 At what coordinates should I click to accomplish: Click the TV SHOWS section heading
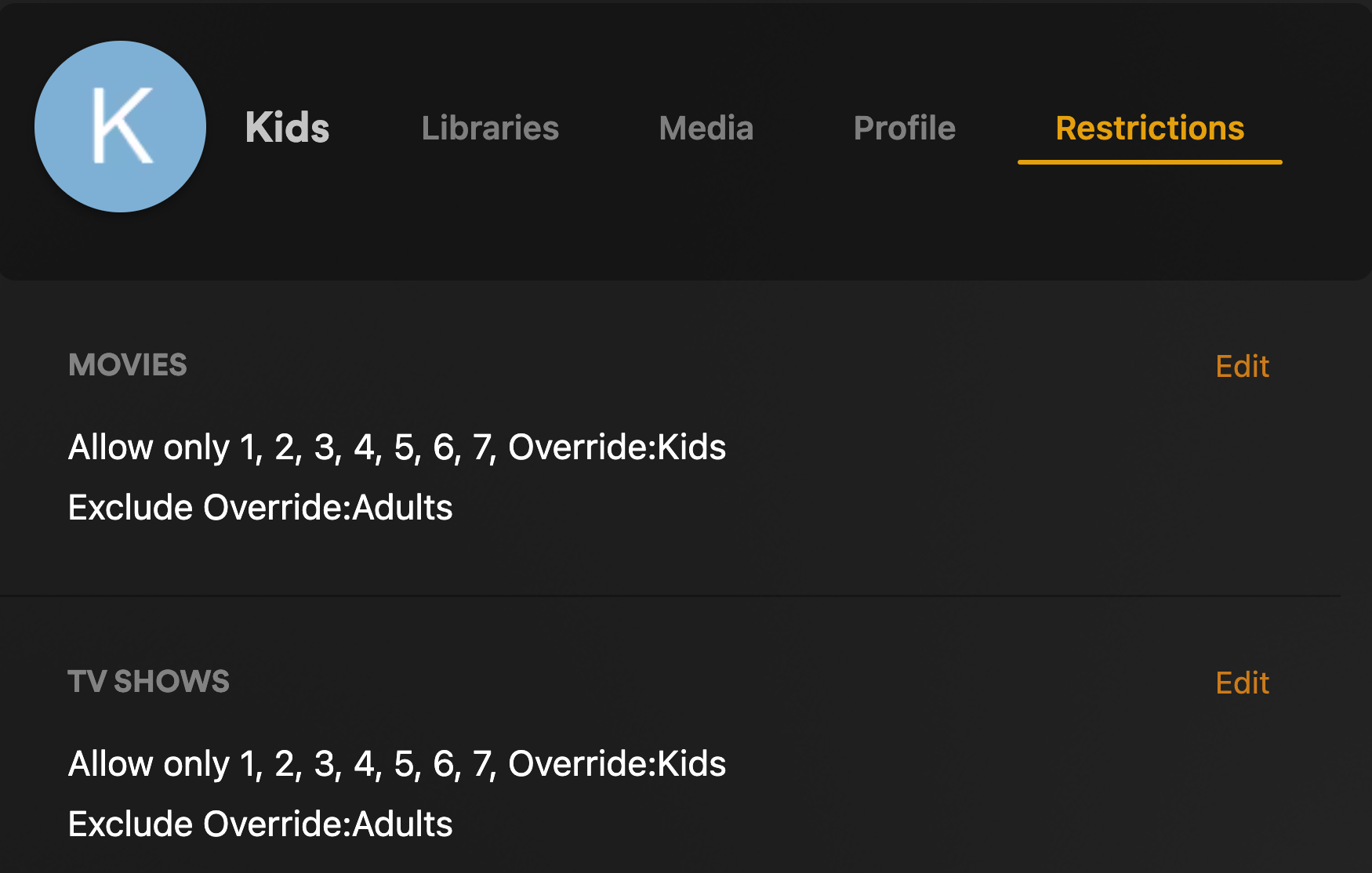click(149, 682)
